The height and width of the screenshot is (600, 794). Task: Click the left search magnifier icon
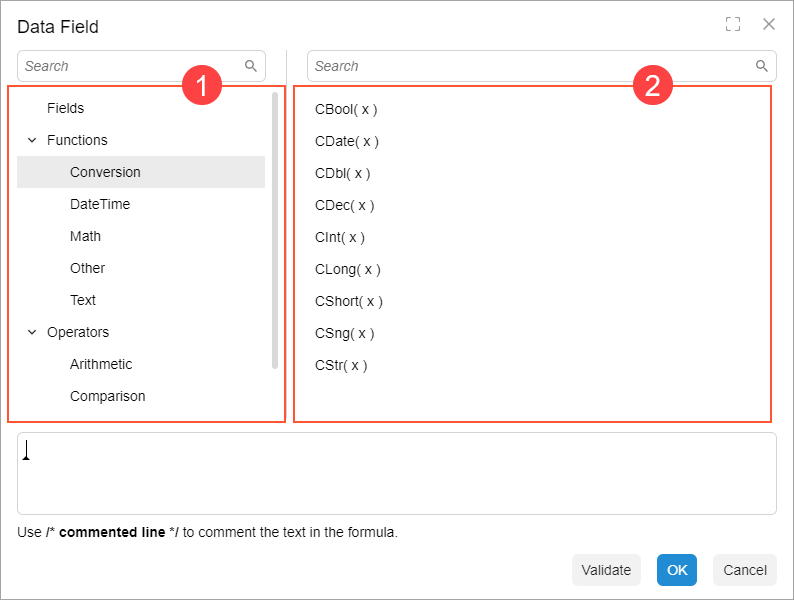click(251, 66)
